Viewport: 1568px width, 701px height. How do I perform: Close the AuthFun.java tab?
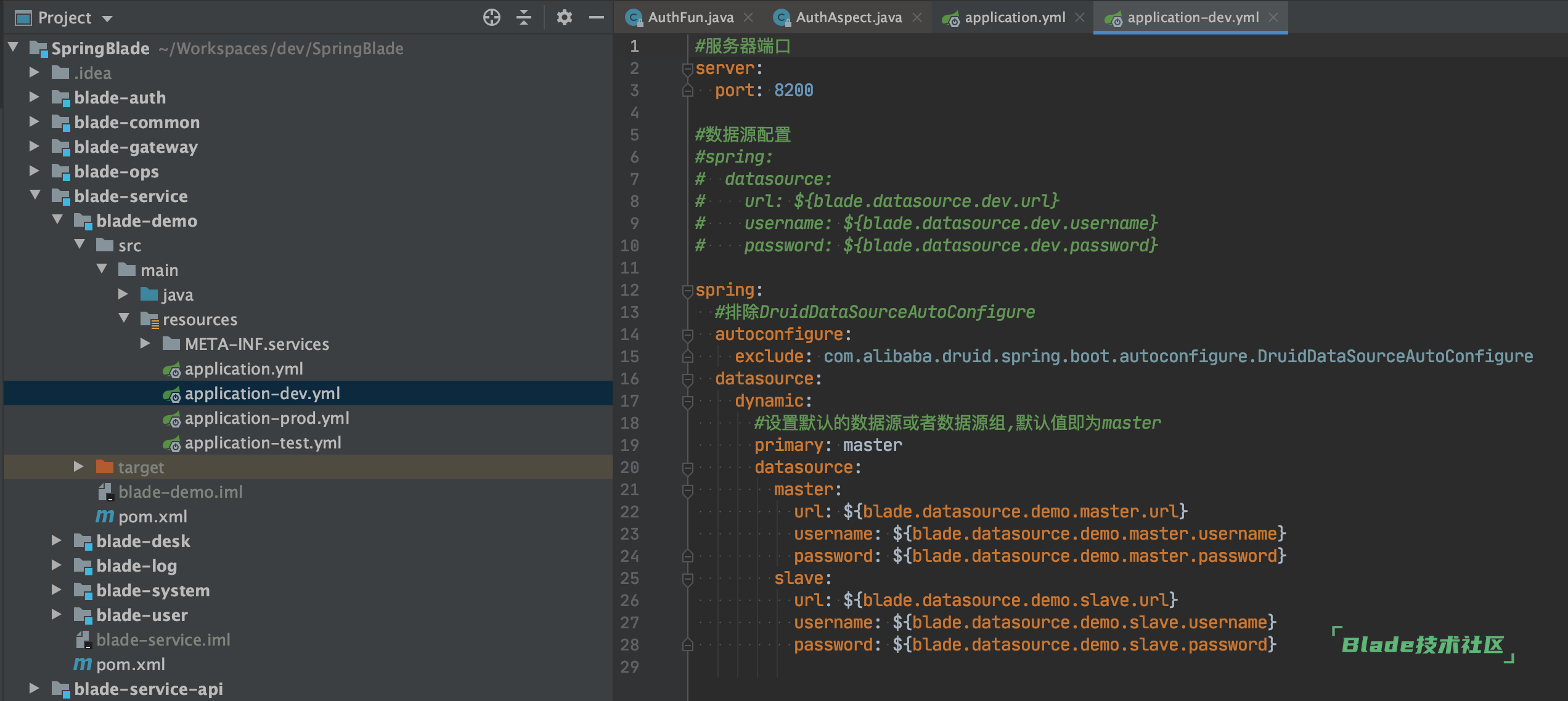748,17
